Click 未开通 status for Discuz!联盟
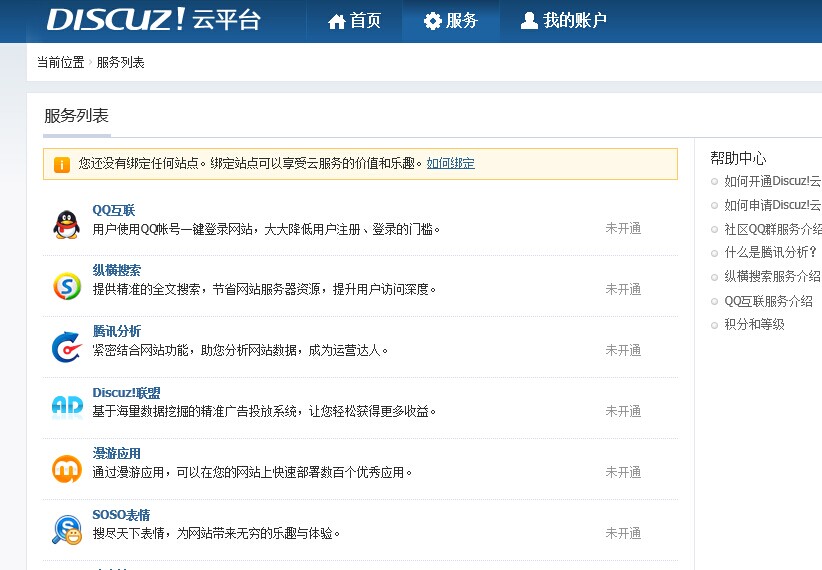822x570 pixels. pos(623,411)
